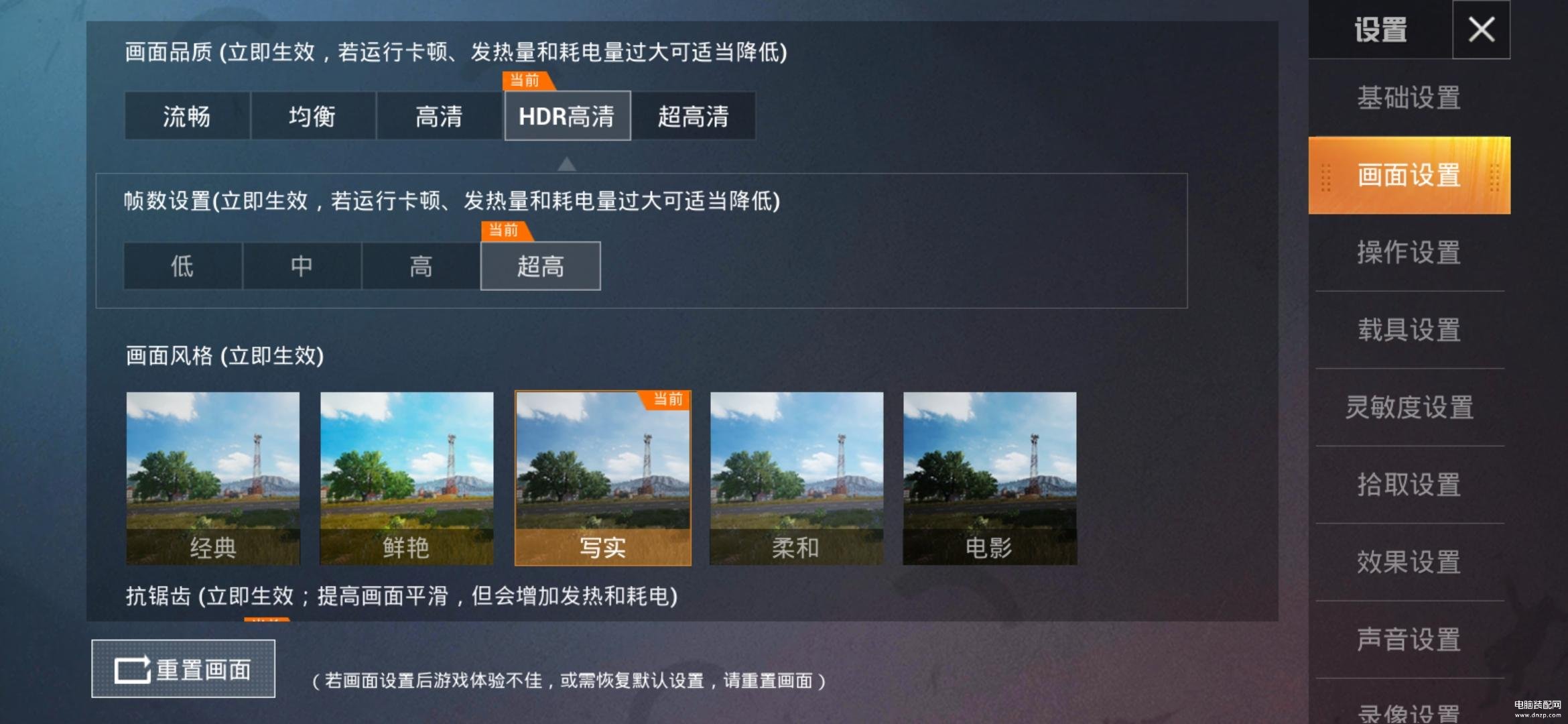Click the reset icon in 重置画面 button
Viewport: 1568px width, 724px height.
132,670
